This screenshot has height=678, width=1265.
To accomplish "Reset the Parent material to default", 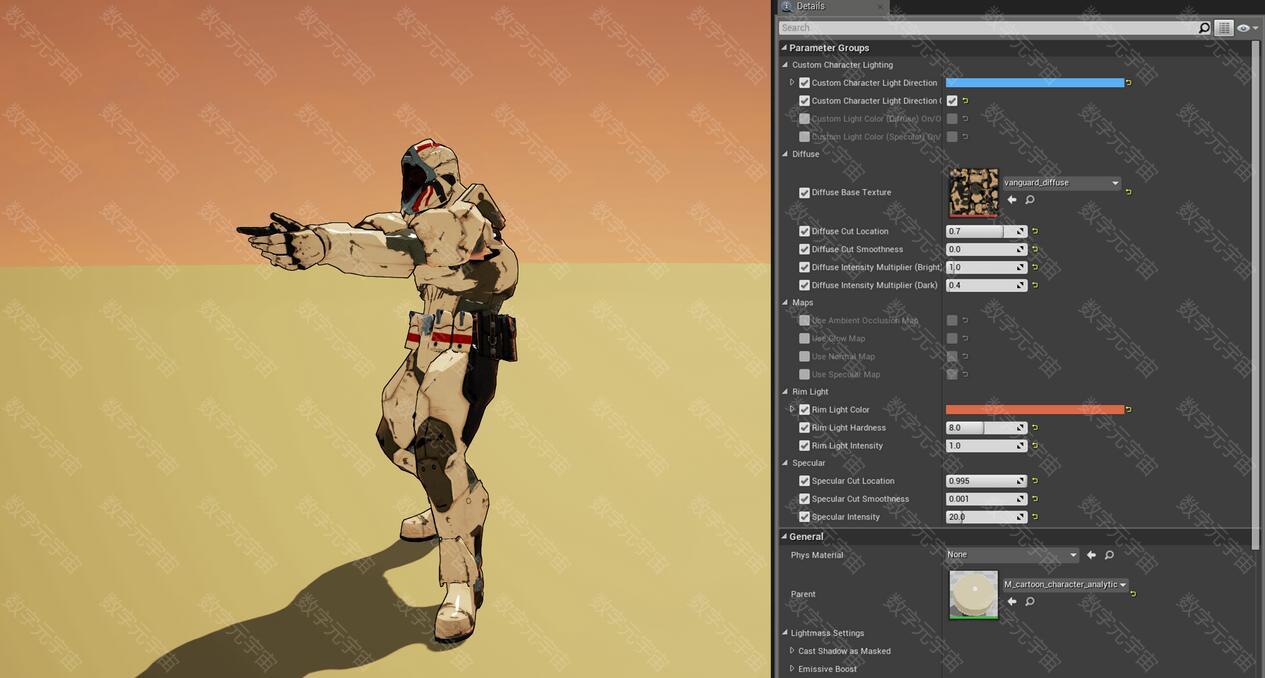I will (x=1133, y=594).
